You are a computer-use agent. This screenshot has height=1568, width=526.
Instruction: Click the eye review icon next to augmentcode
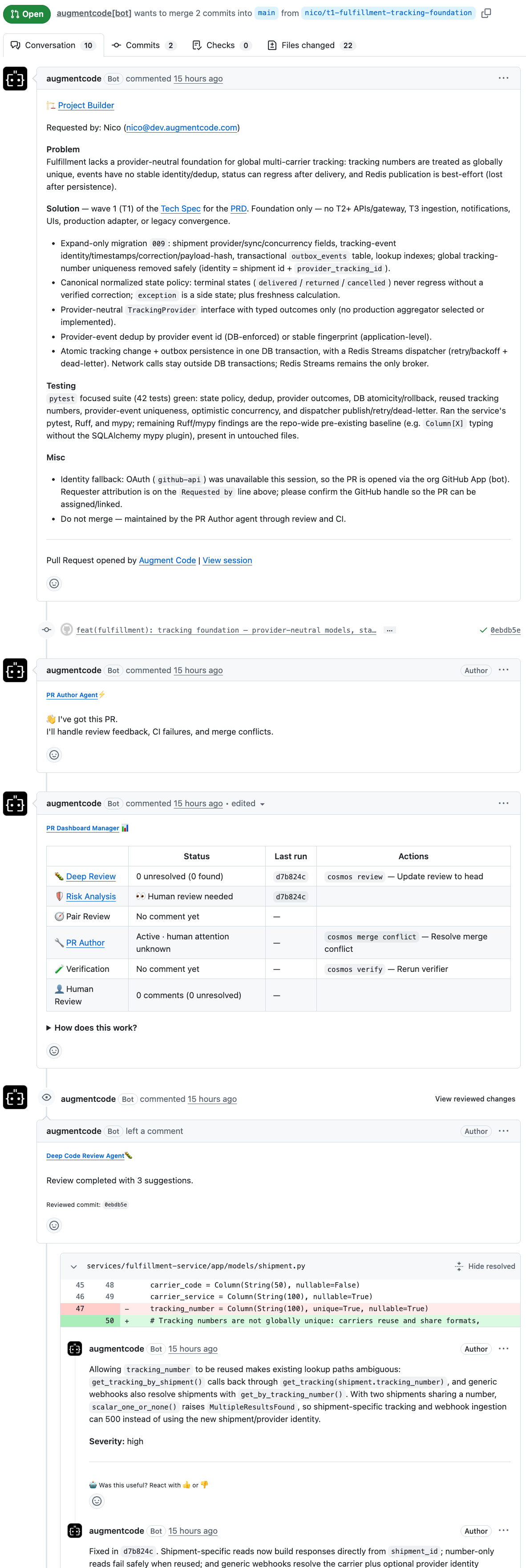coord(46,1097)
